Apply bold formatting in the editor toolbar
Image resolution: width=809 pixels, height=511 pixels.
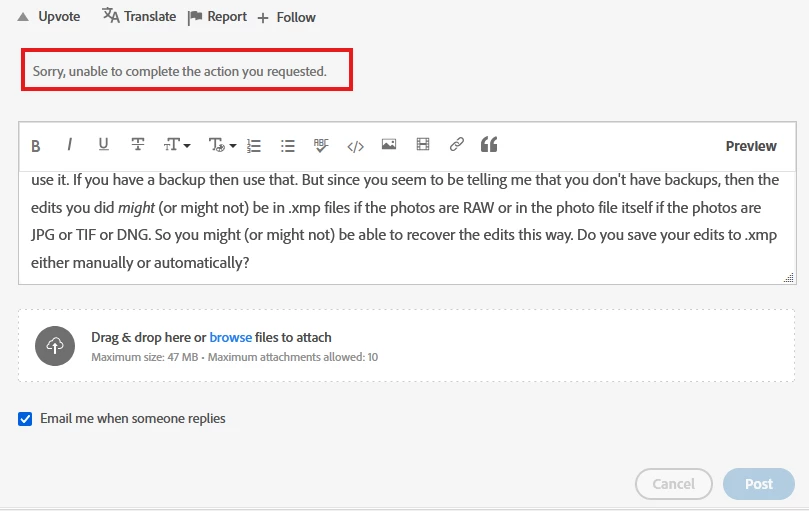[36, 146]
